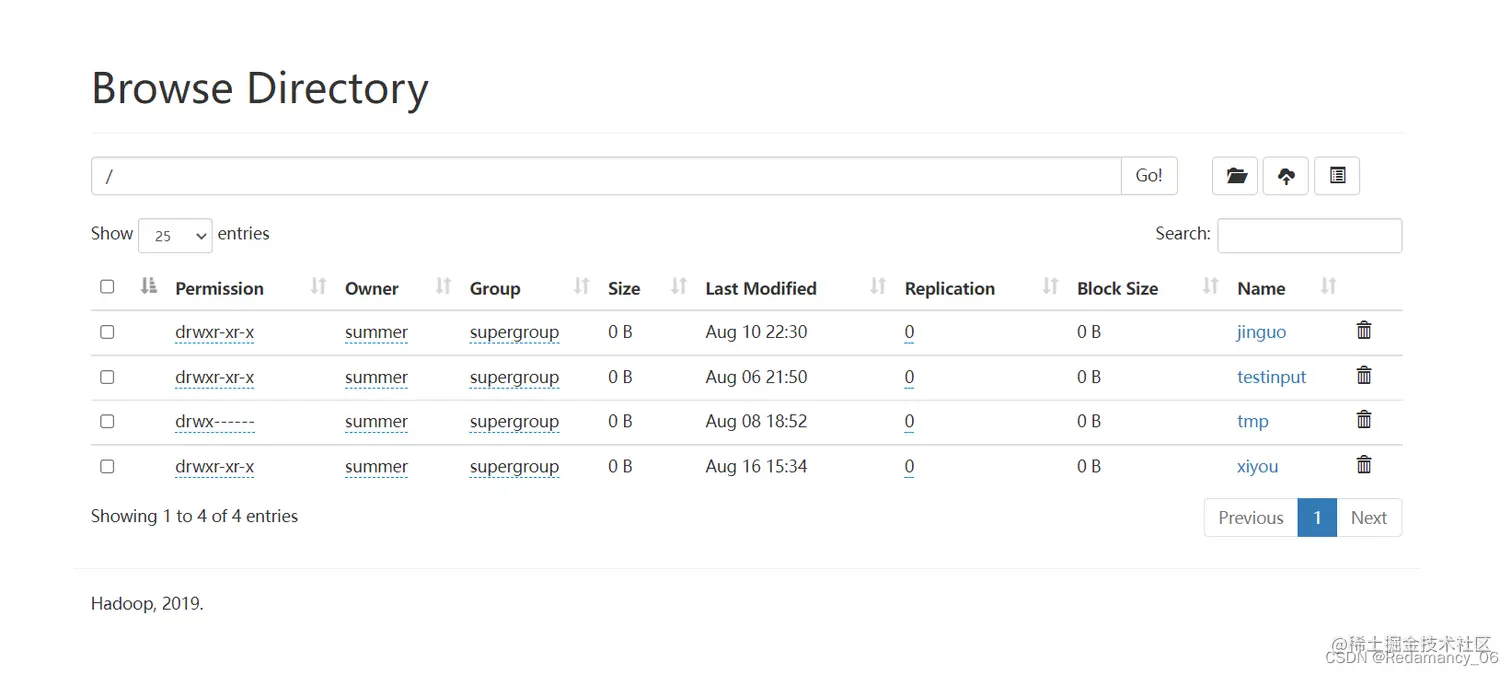Click the Showing 1 to 4 of 4 entries text
The width and height of the screenshot is (1512, 675).
tap(194, 516)
